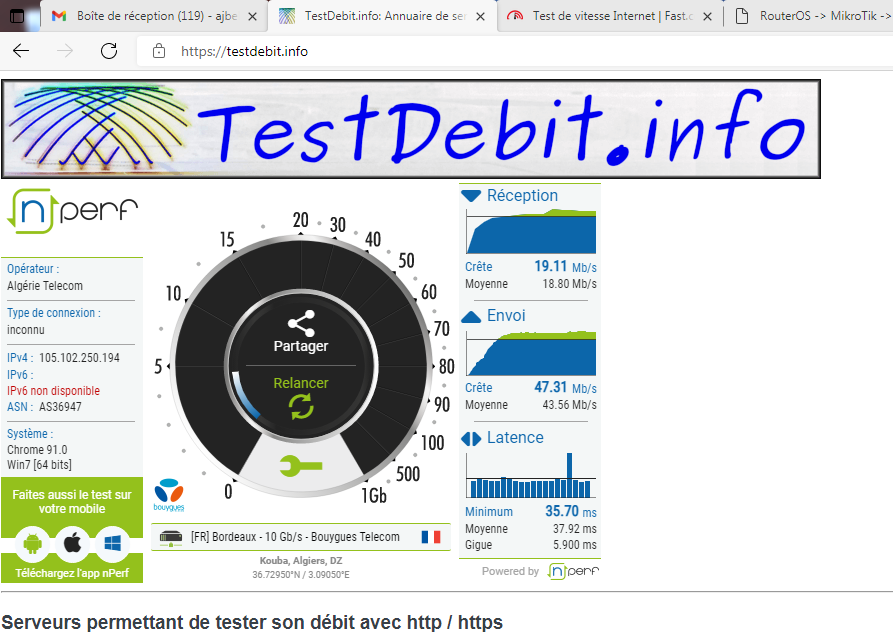This screenshot has width=893, height=632.
Task: Click the Android app download icon
Action: [33, 543]
